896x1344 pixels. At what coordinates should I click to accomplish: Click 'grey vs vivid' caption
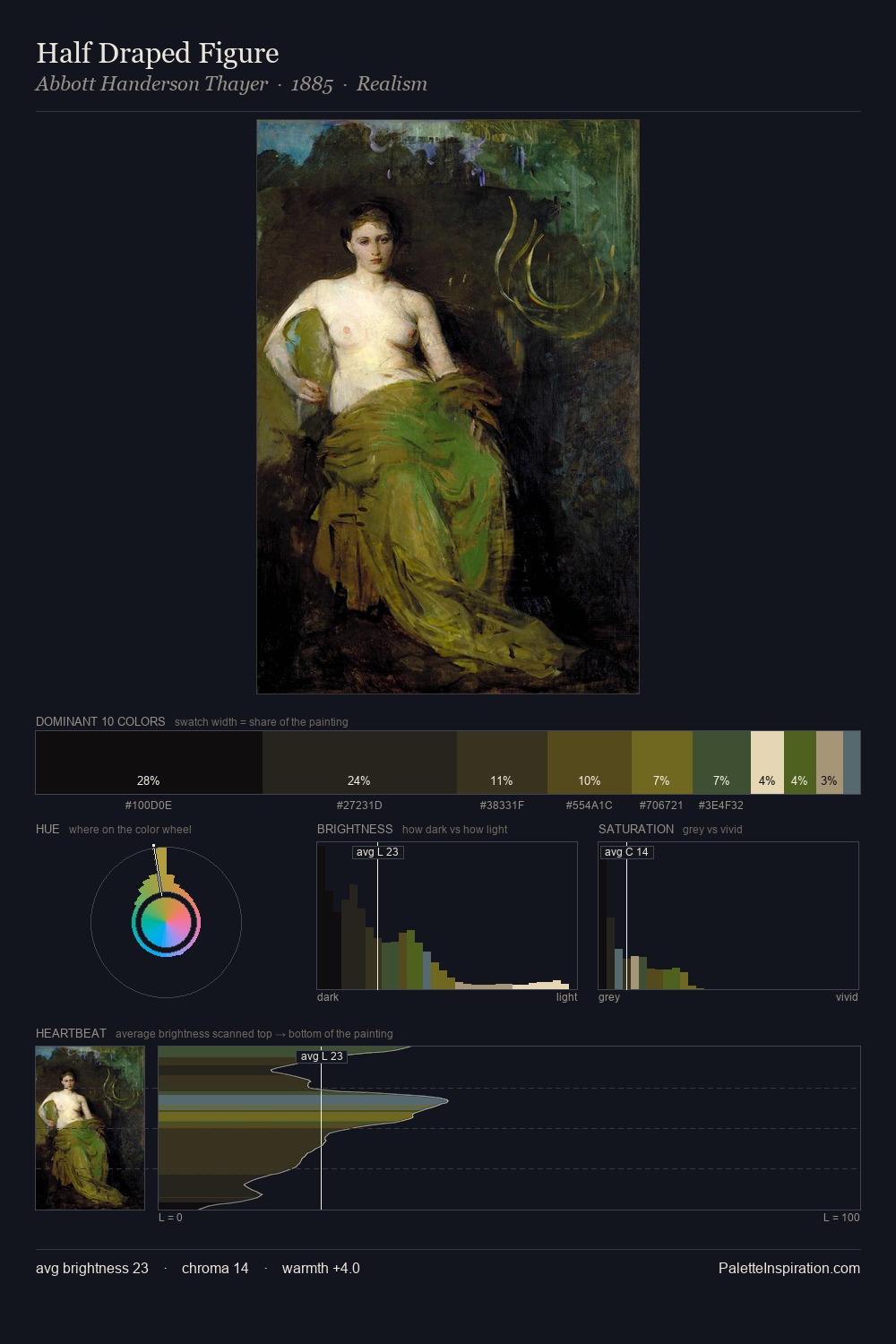pyautogui.click(x=712, y=830)
